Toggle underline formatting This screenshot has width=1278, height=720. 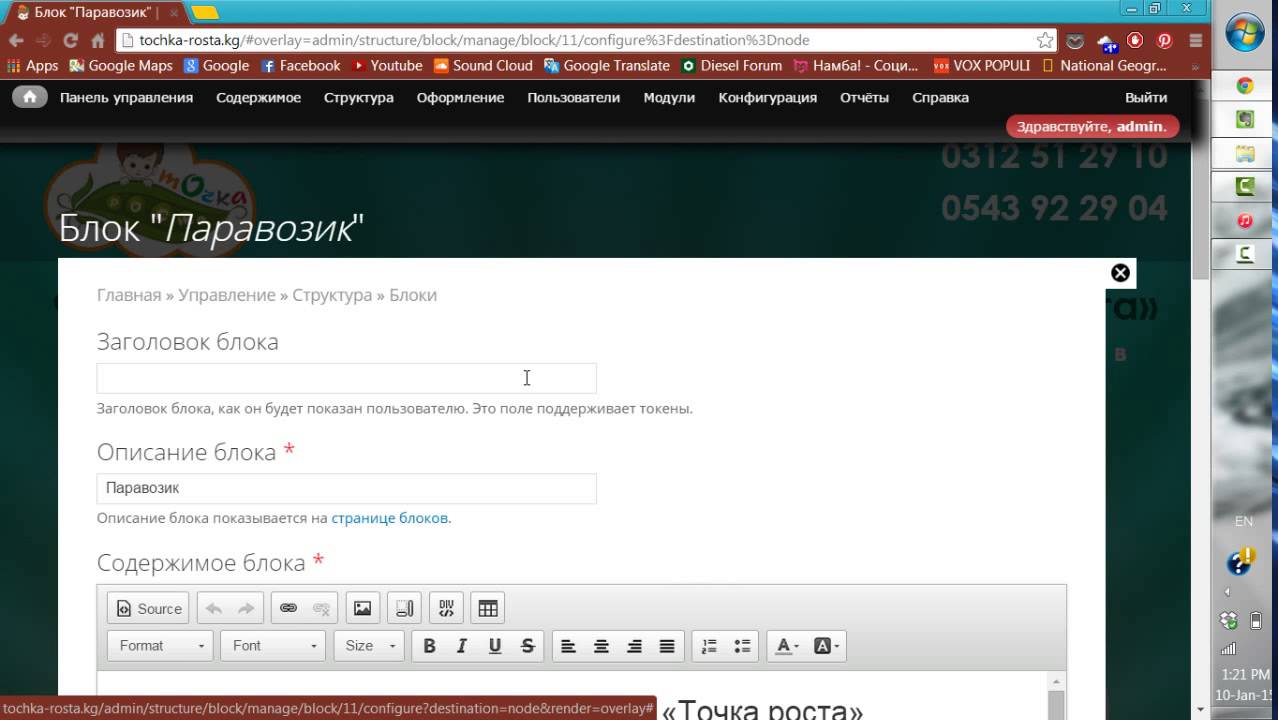tap(494, 646)
